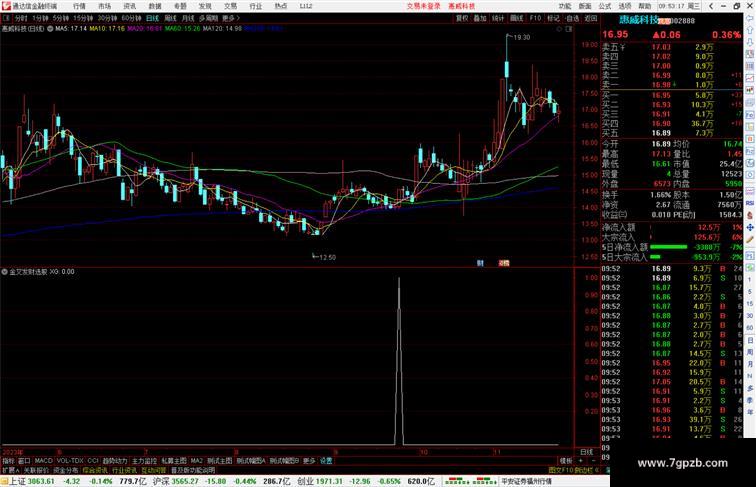Screen dimensions: 756x487
Task: Open the 帮助 menu
Action: click(x=644, y=6)
